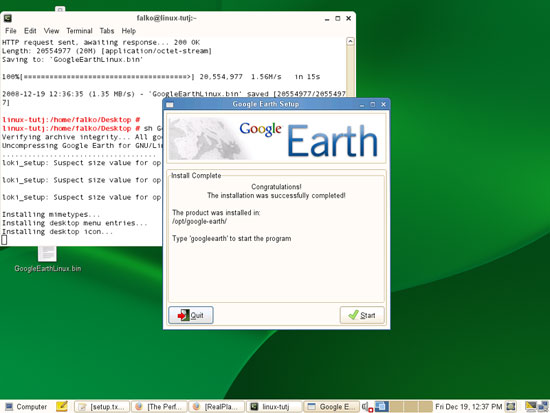Click the display settings tray icon beside the clock
Viewport: 550px width, 413px height.
pyautogui.click(x=511, y=407)
